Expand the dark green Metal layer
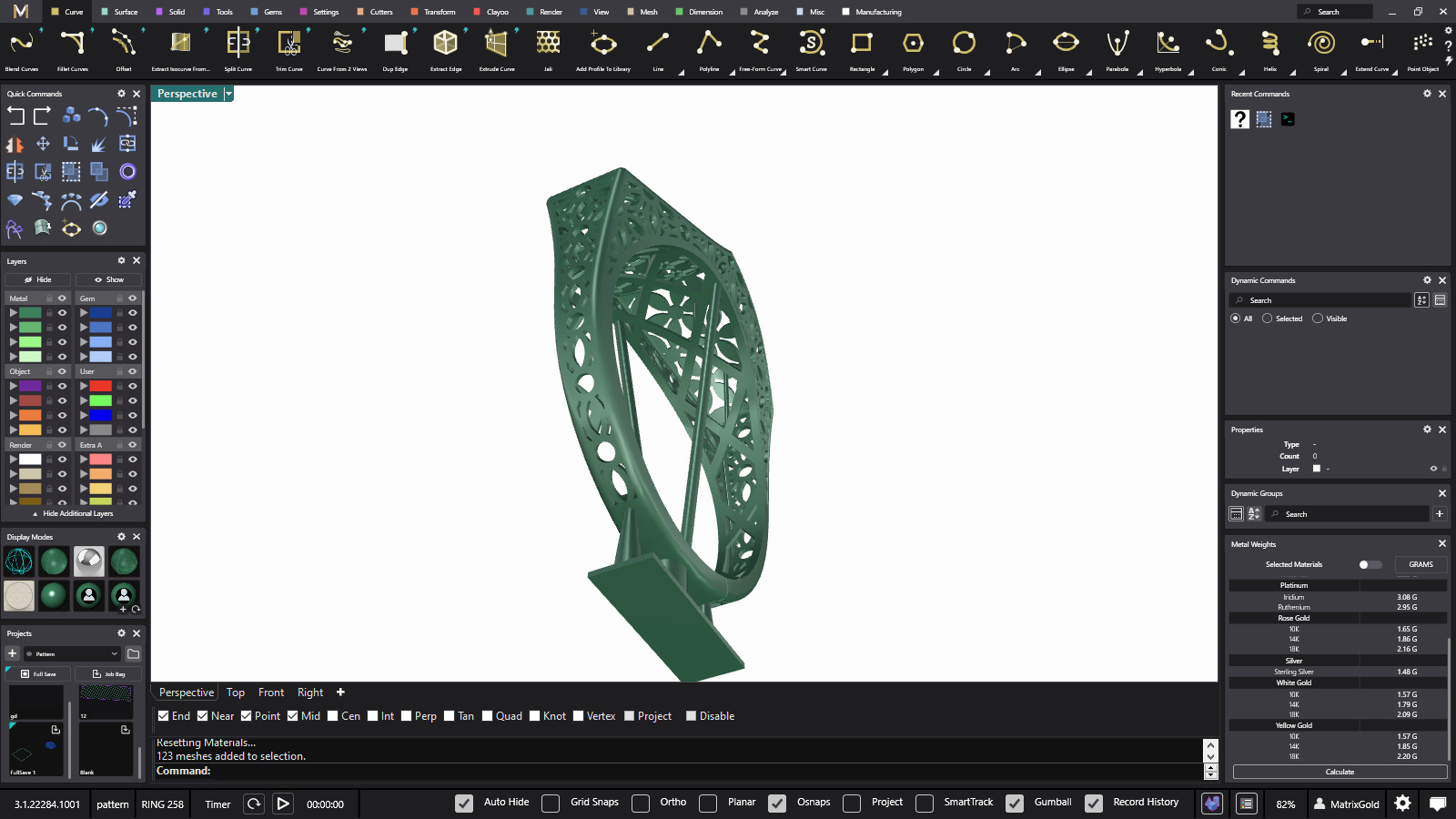The height and width of the screenshot is (819, 1456). click(x=13, y=313)
